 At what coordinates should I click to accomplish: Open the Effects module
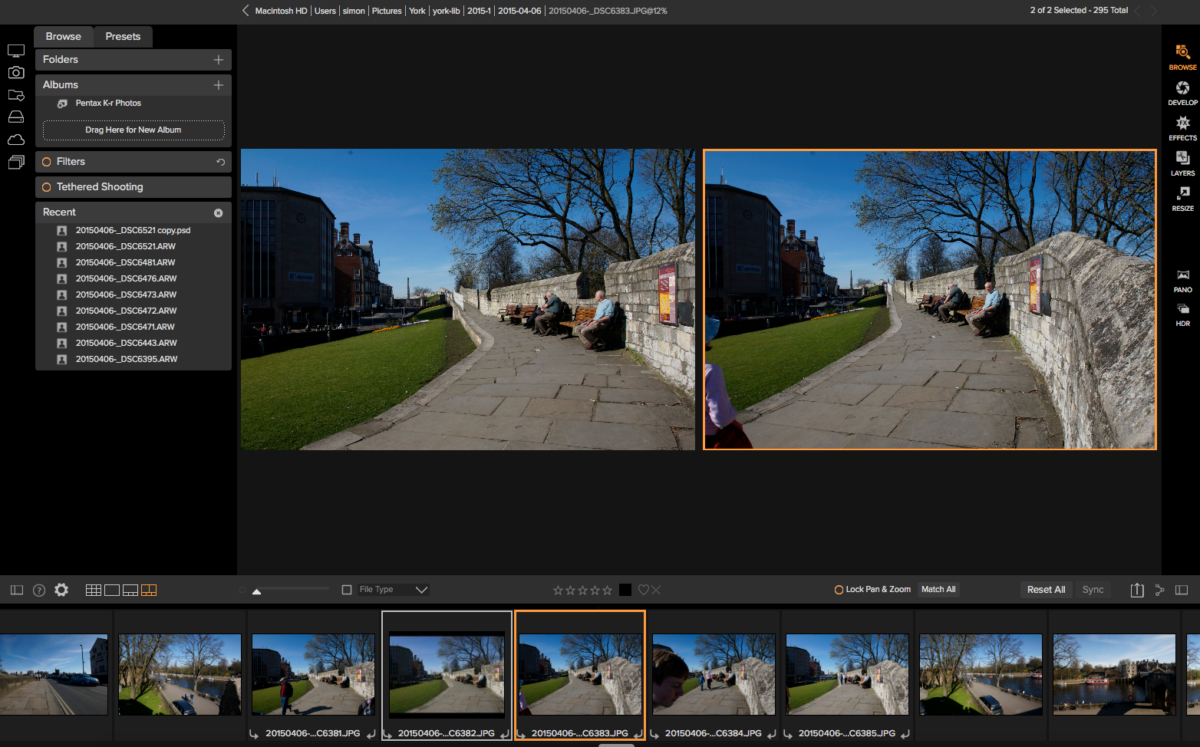(x=1182, y=128)
